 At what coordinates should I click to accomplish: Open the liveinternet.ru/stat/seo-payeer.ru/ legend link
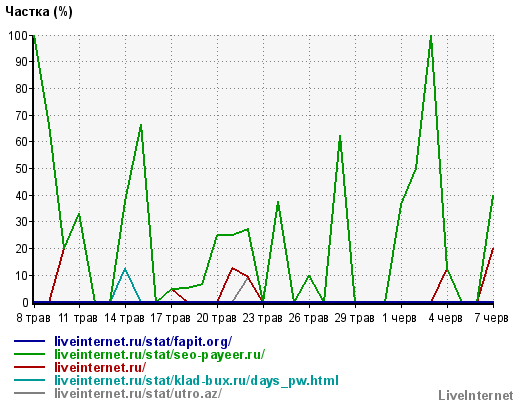pyautogui.click(x=160, y=354)
